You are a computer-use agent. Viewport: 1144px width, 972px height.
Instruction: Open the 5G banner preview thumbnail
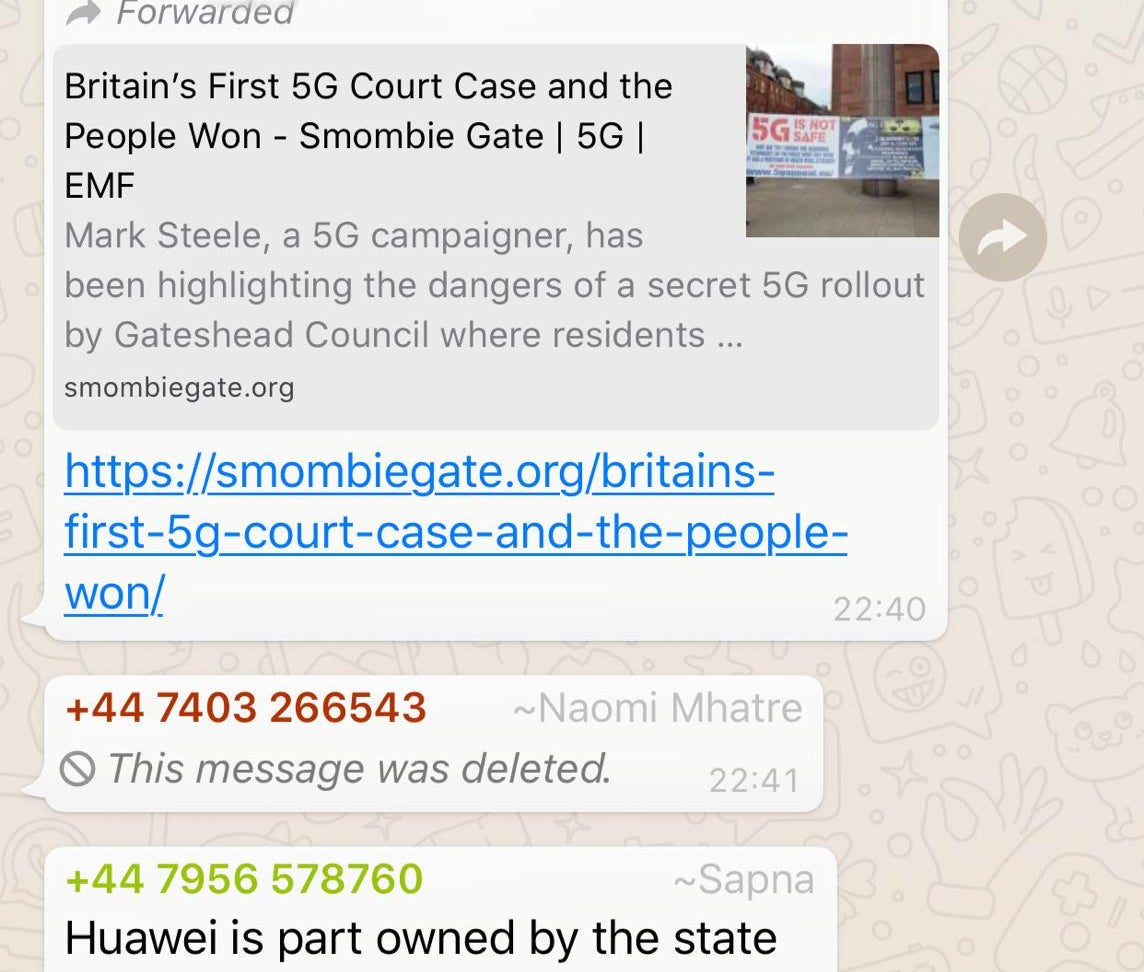(842, 140)
